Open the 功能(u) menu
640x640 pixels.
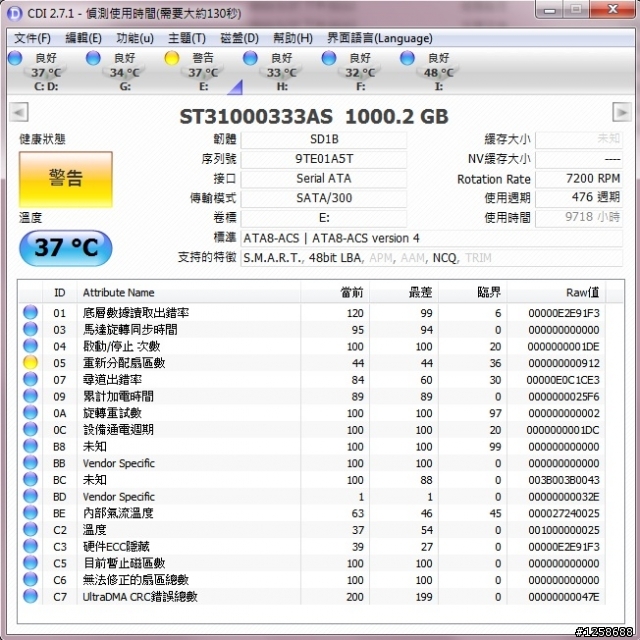135,38
